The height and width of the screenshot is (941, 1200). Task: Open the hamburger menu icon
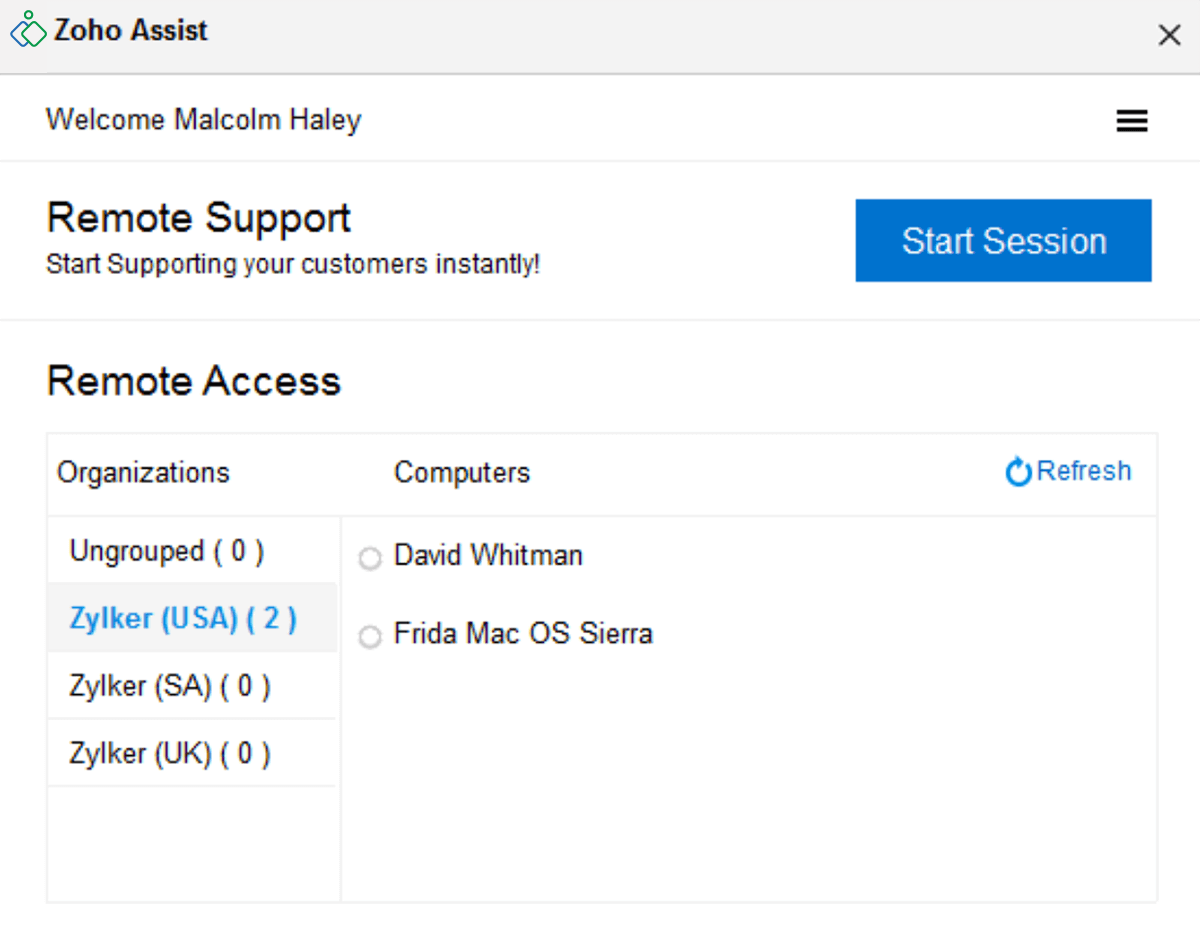(x=1132, y=121)
